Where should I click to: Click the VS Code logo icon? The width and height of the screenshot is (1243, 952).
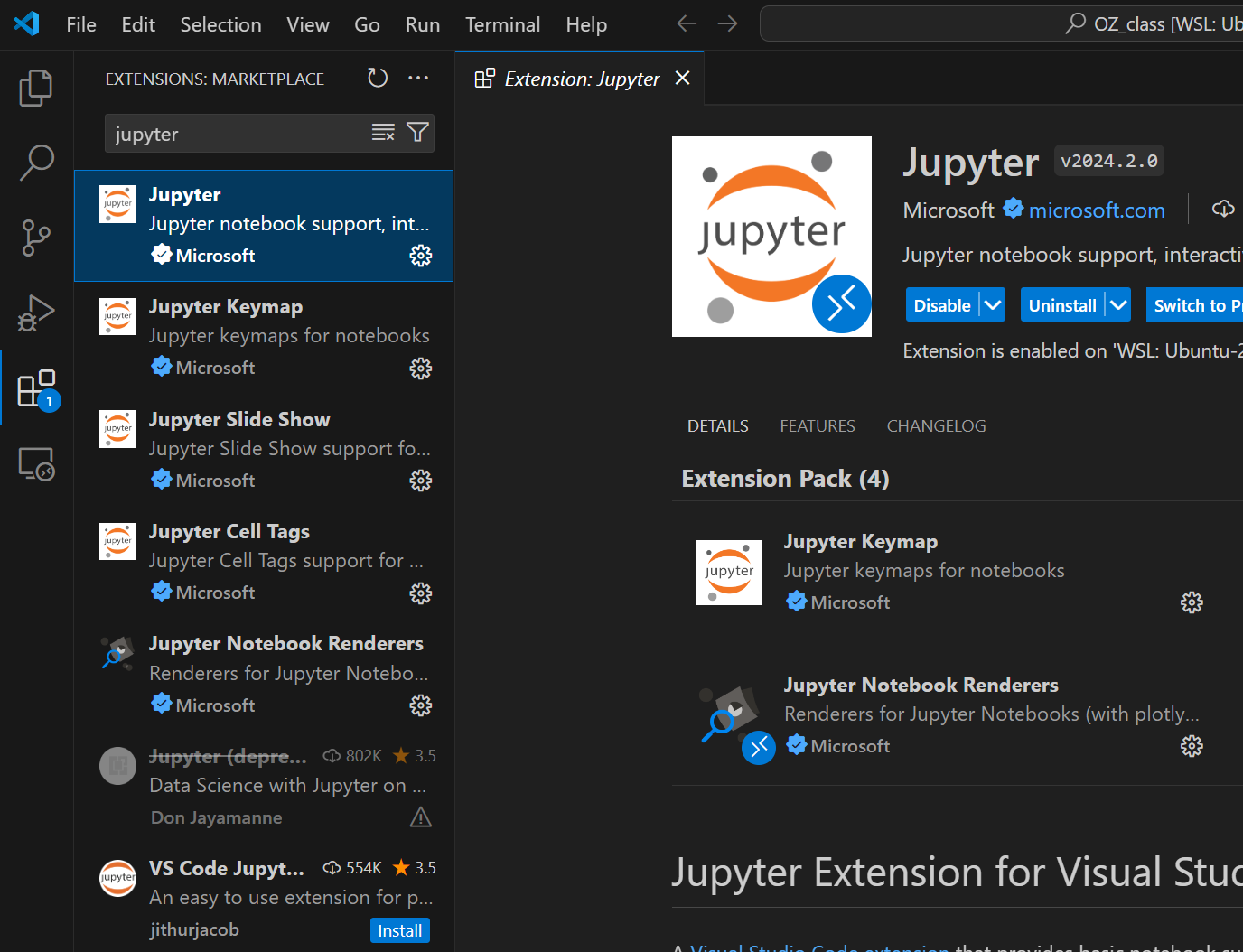click(27, 23)
